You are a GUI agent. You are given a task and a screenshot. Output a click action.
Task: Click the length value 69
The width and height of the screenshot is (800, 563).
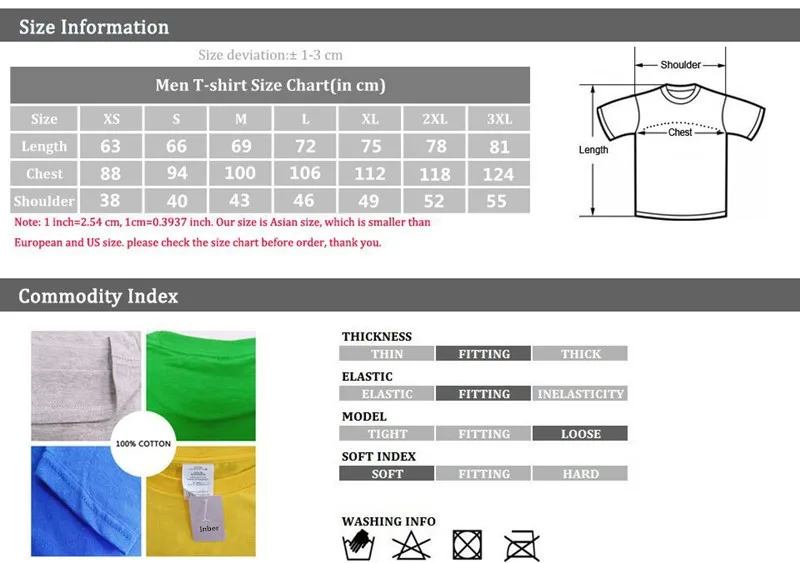pyautogui.click(x=240, y=146)
